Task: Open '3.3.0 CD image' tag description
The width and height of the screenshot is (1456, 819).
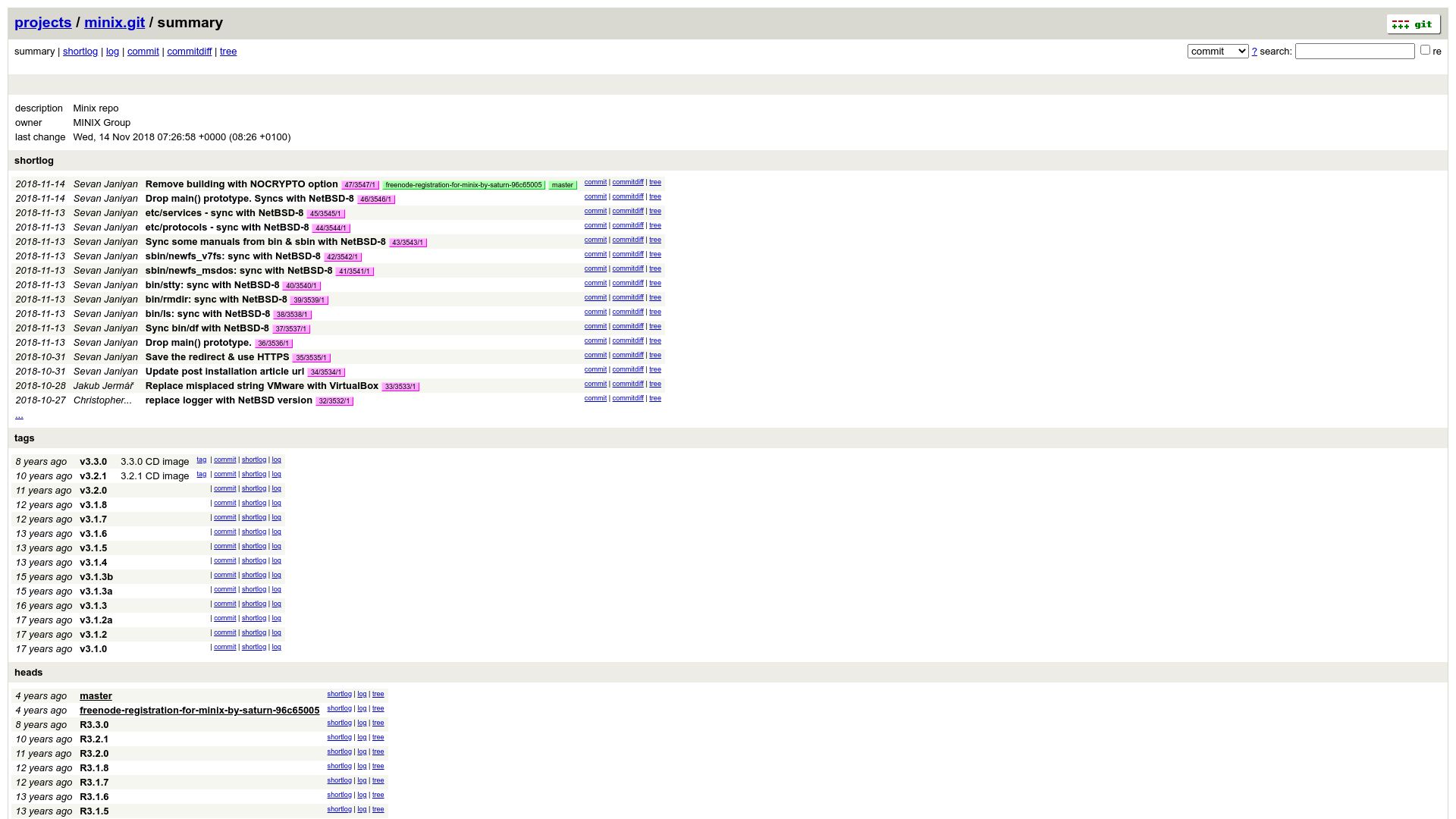Action: point(155,462)
